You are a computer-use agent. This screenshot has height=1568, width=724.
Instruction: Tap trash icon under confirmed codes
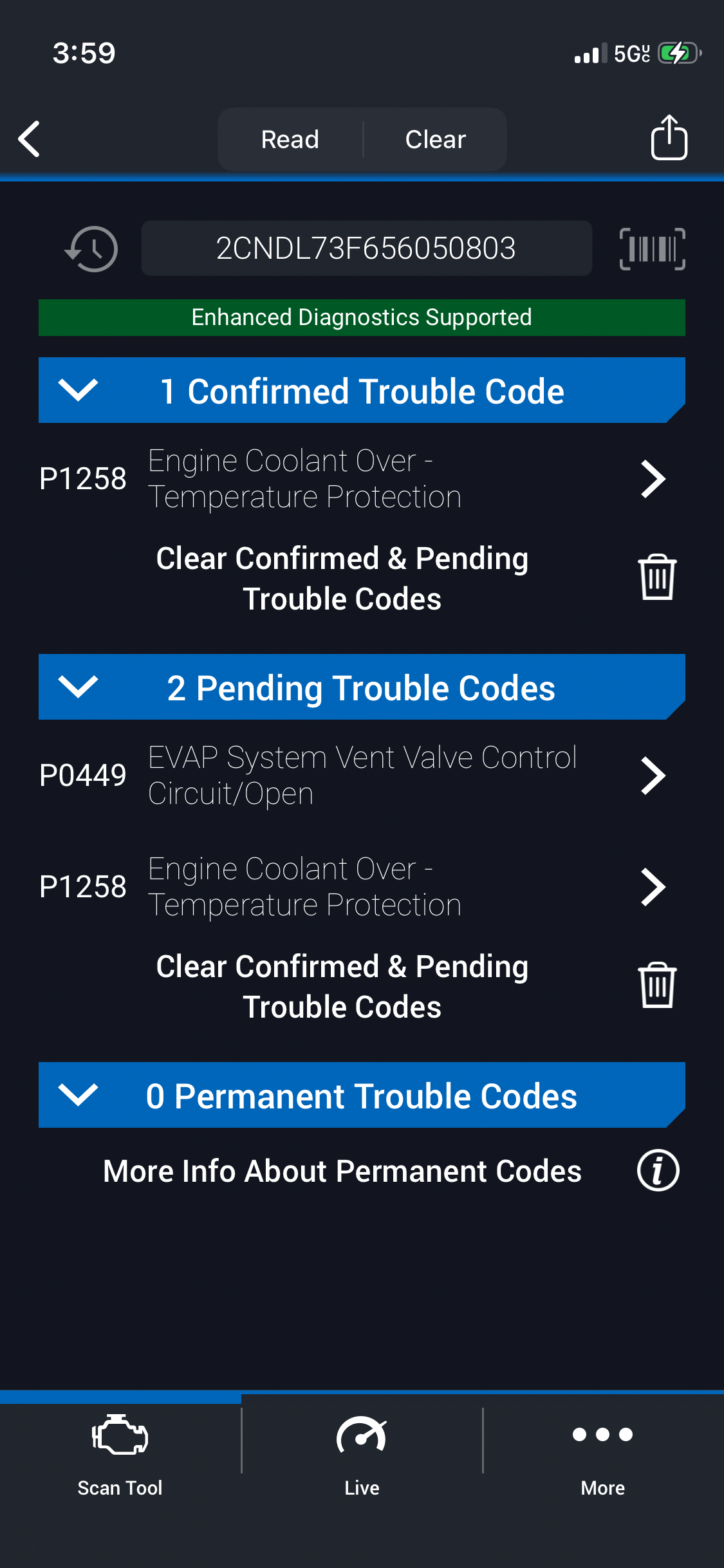click(656, 577)
